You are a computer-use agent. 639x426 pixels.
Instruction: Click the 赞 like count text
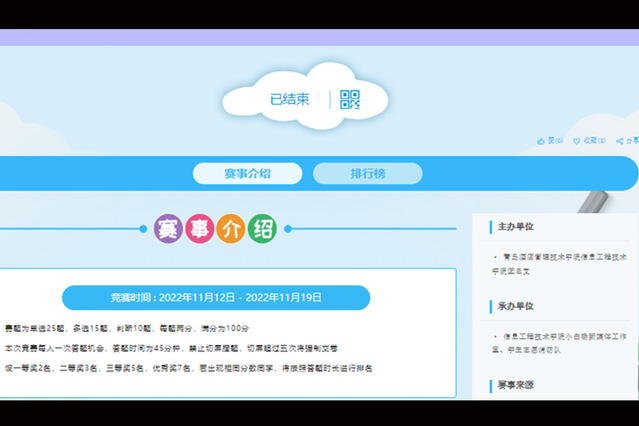coord(554,141)
